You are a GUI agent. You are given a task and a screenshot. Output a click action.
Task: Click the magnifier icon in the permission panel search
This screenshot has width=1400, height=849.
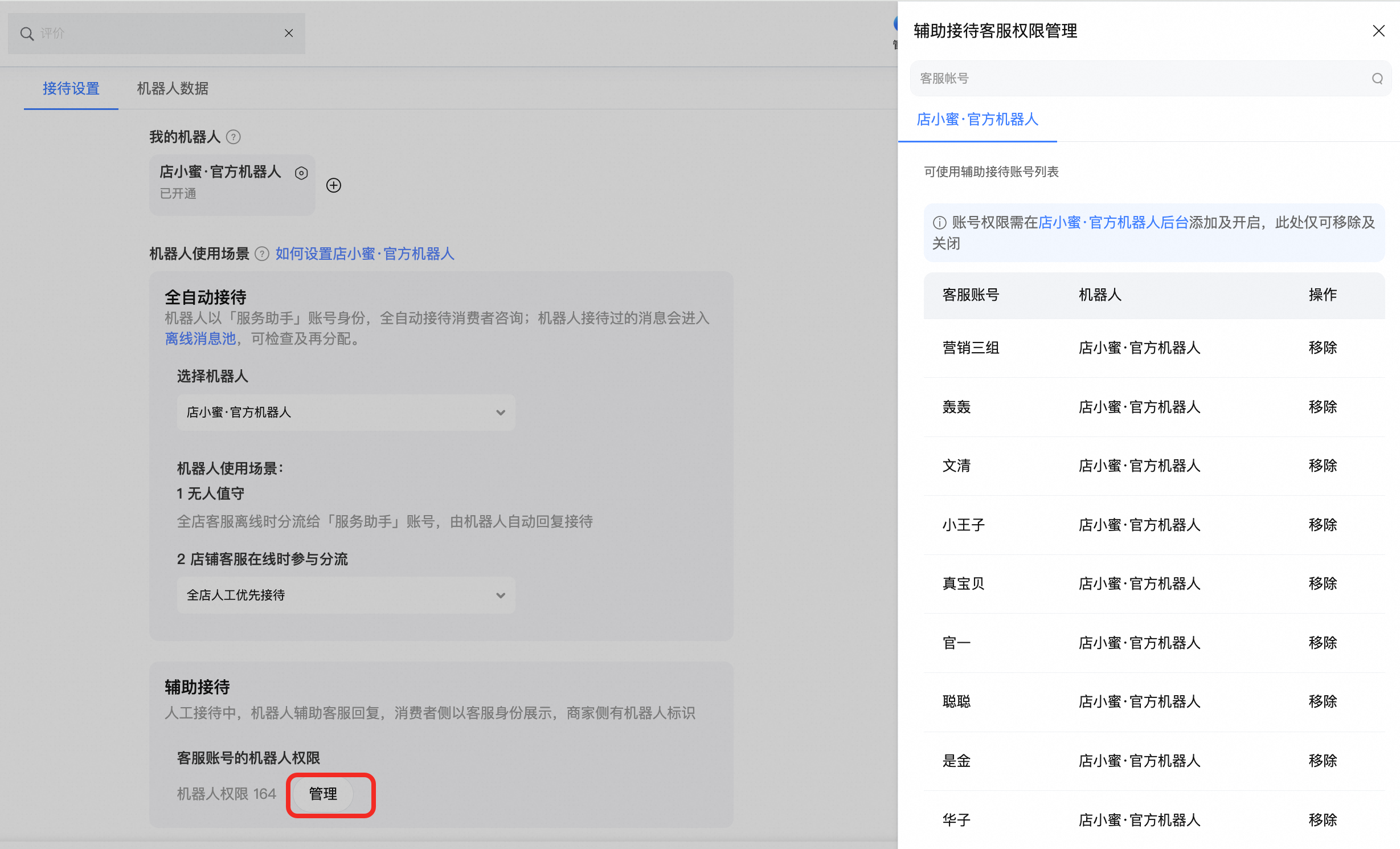point(1377,78)
